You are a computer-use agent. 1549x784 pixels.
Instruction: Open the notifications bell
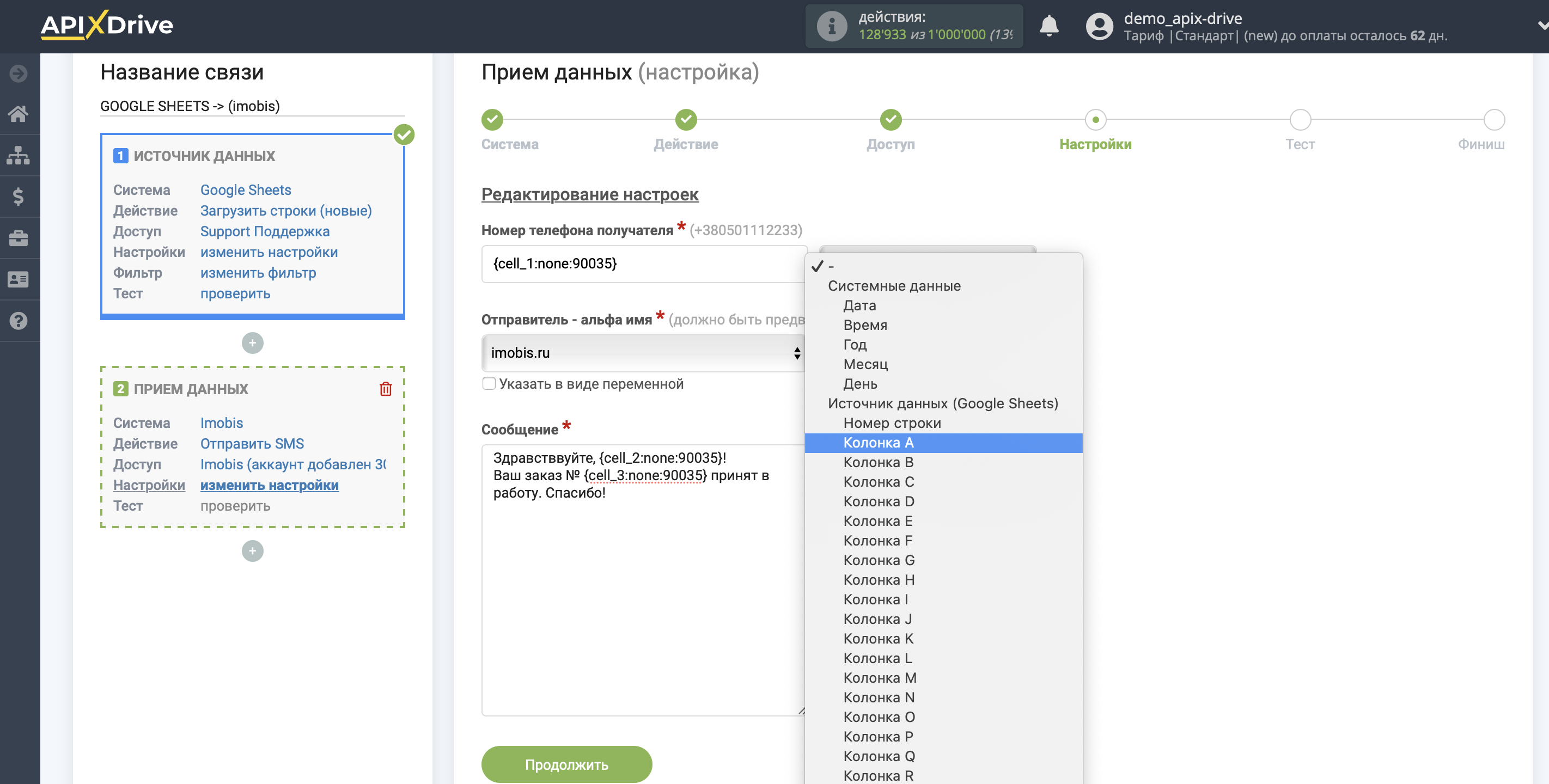pos(1048,26)
